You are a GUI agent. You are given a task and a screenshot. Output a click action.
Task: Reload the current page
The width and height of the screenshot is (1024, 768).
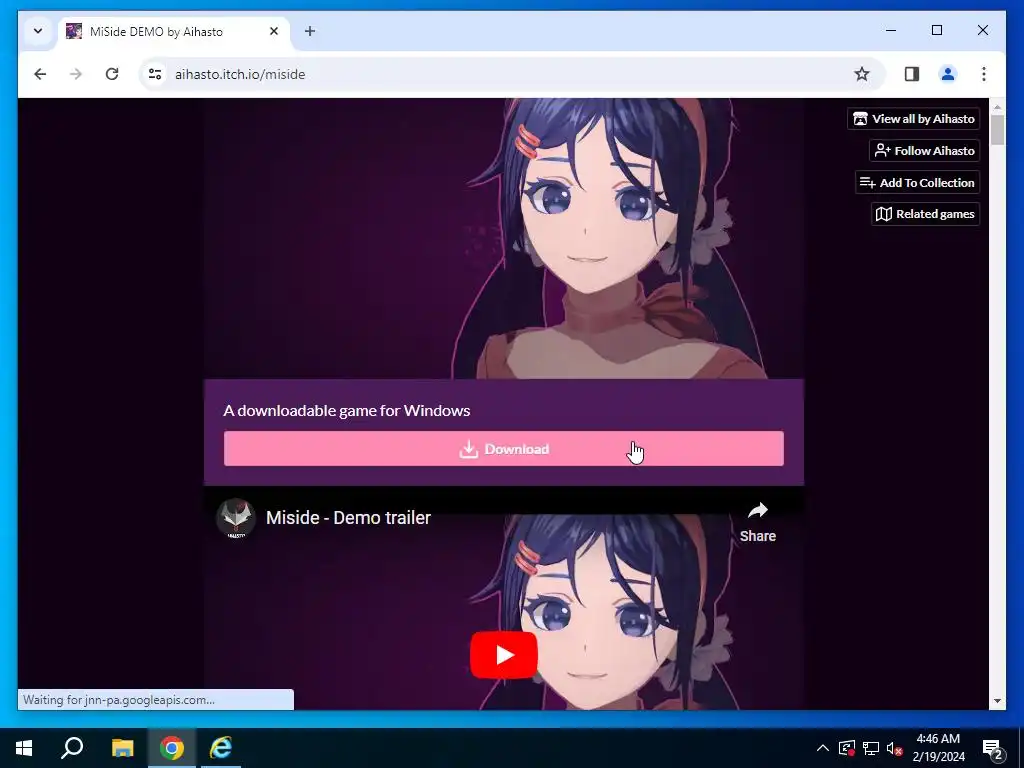pyautogui.click(x=112, y=74)
